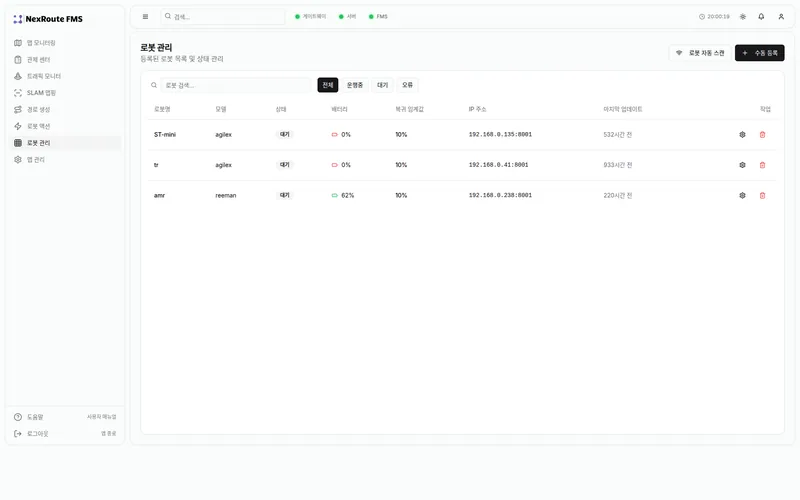Select the 대기 filter tab
The height and width of the screenshot is (500, 800).
coord(382,85)
